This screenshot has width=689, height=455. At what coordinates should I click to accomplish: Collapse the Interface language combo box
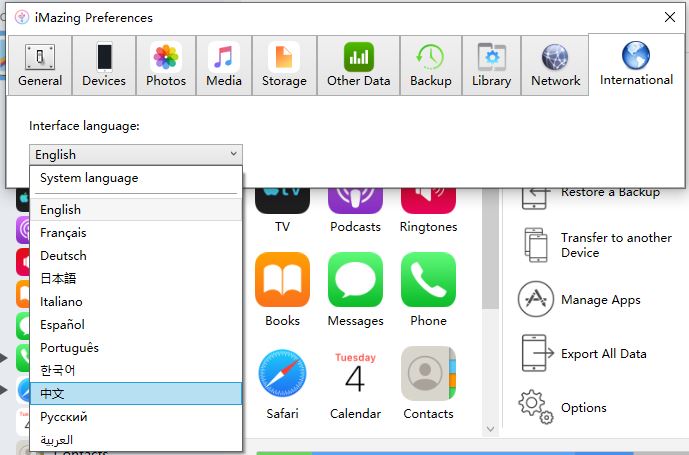tap(136, 154)
